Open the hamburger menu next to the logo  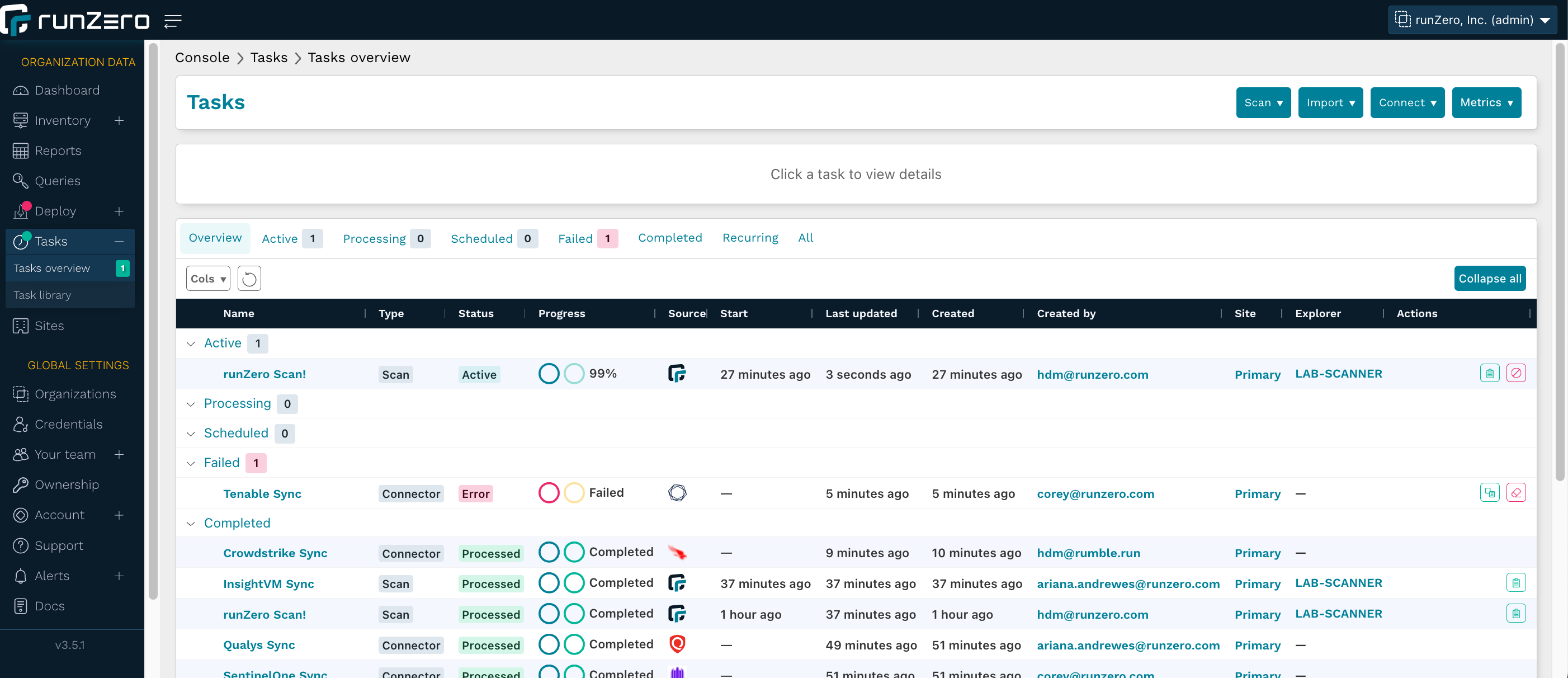click(x=173, y=20)
